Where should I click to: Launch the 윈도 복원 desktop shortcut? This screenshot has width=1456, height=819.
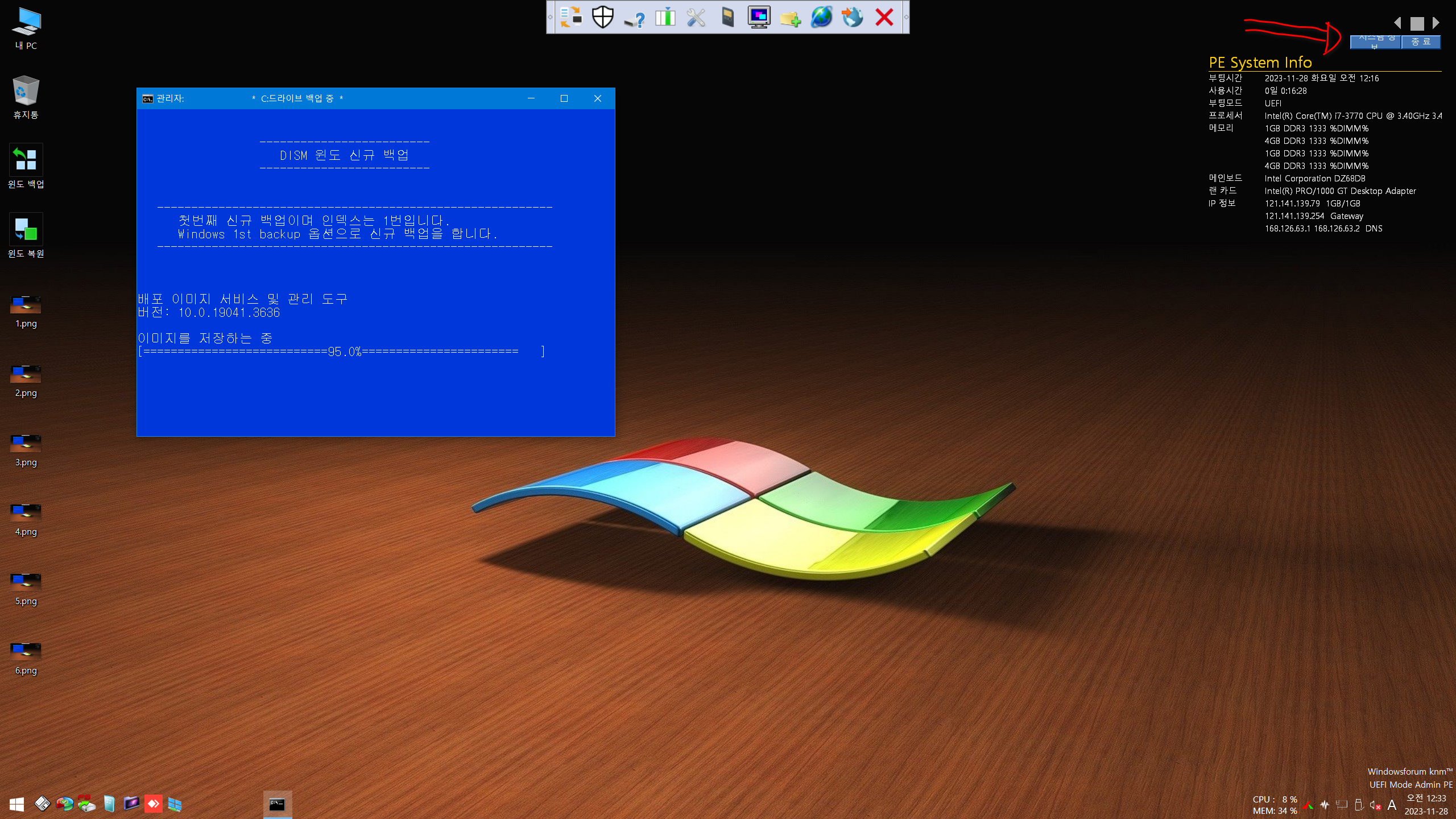(x=26, y=236)
